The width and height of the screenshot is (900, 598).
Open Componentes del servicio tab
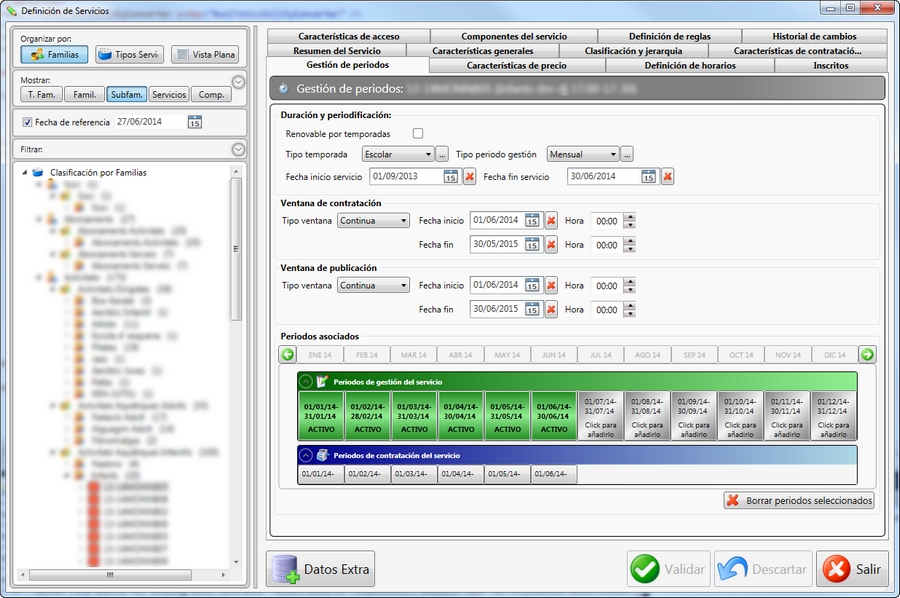[514, 36]
